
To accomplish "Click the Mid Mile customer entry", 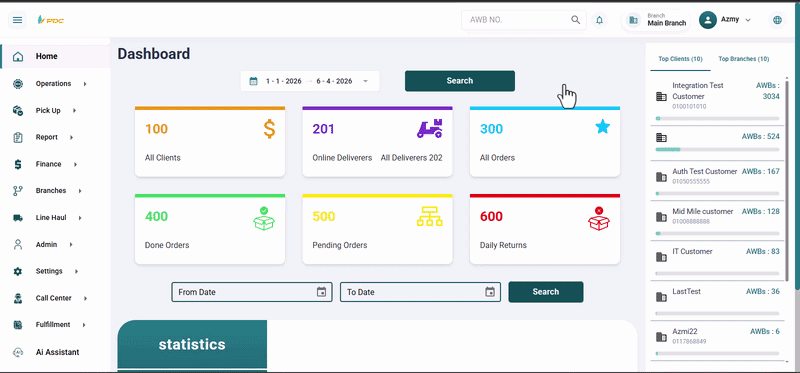I will click(717, 220).
